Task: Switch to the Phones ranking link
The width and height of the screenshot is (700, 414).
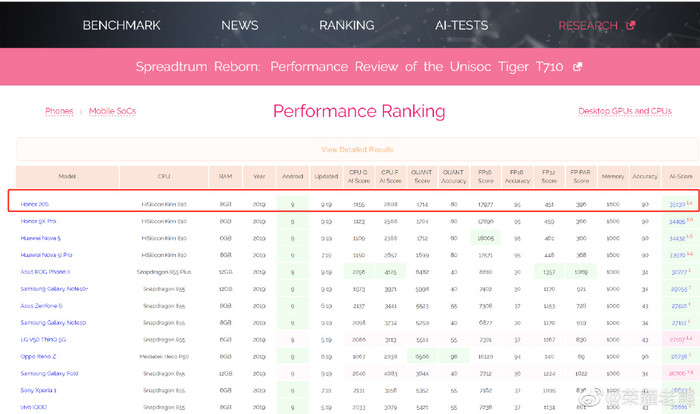Action: (x=59, y=111)
